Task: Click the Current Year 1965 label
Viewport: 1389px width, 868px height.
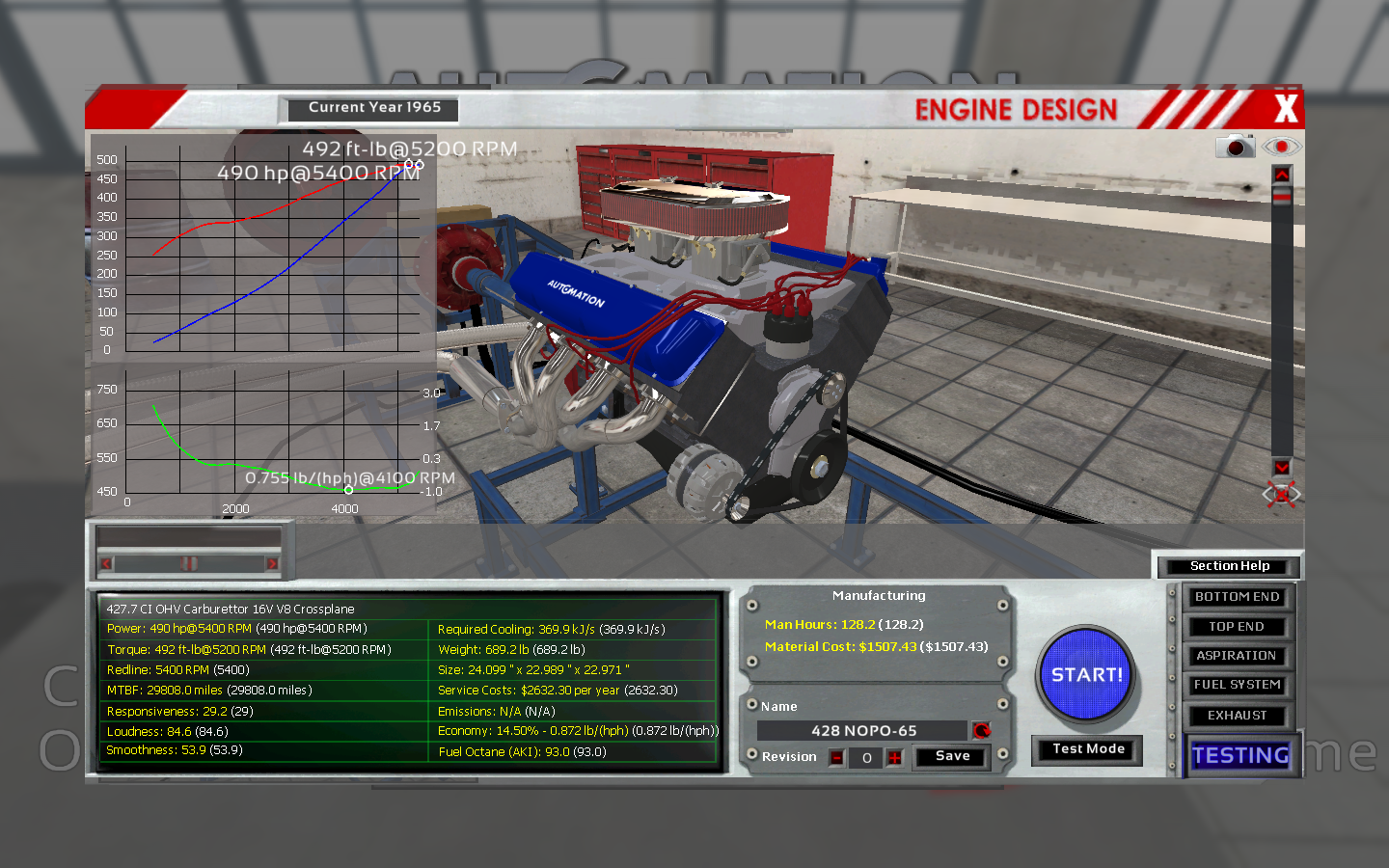Action: tap(374, 108)
